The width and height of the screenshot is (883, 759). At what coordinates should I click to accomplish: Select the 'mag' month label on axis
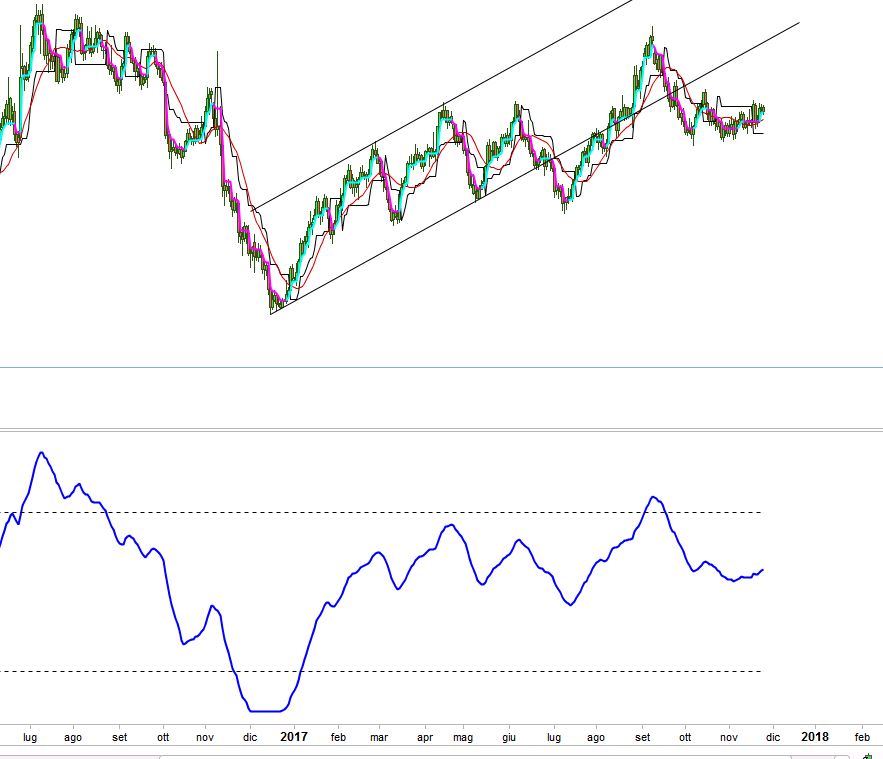point(463,738)
